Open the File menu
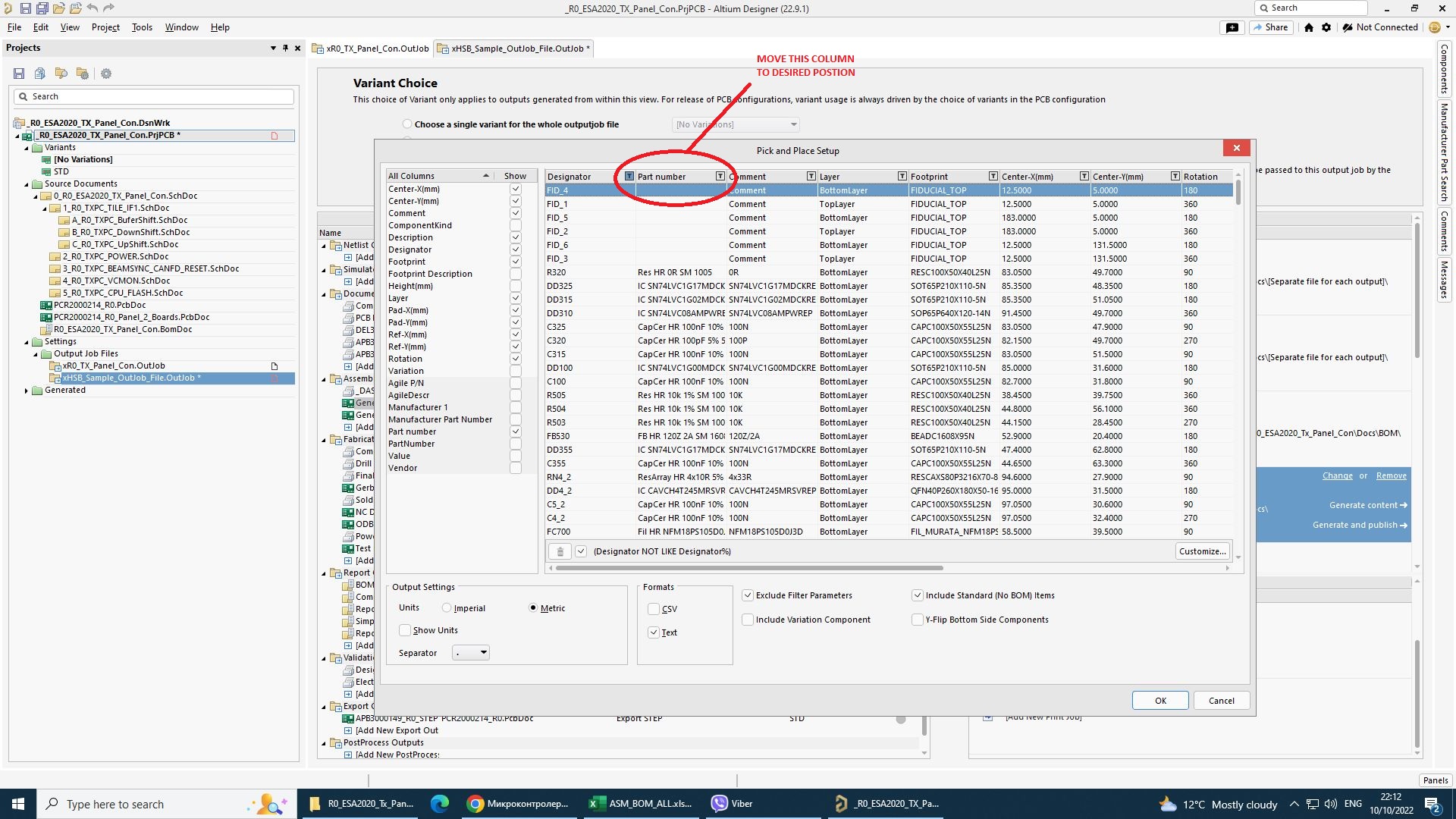The height and width of the screenshot is (819, 1456). pos(14,27)
